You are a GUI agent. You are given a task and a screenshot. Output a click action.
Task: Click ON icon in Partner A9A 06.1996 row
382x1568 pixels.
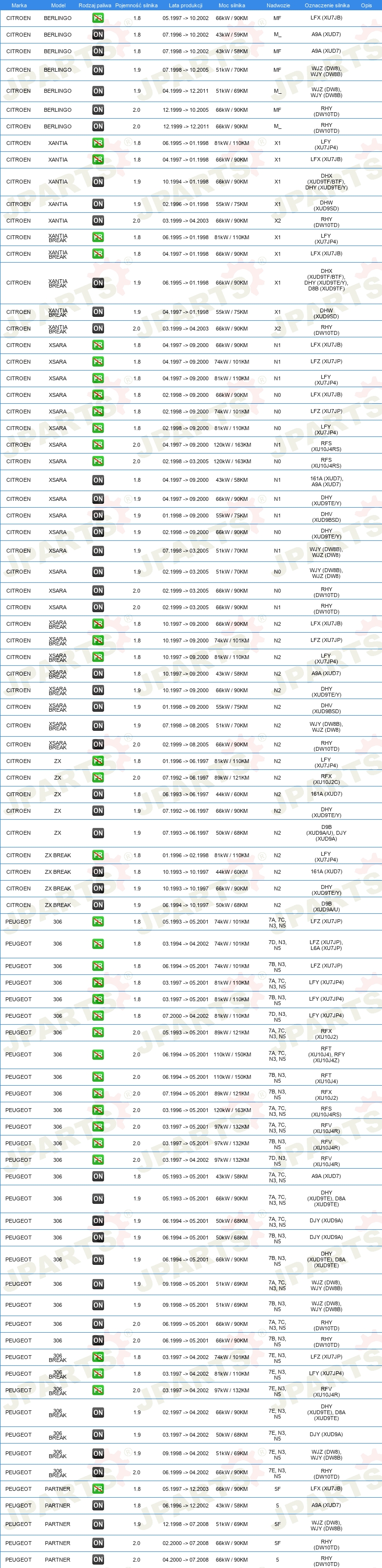[98, 1506]
